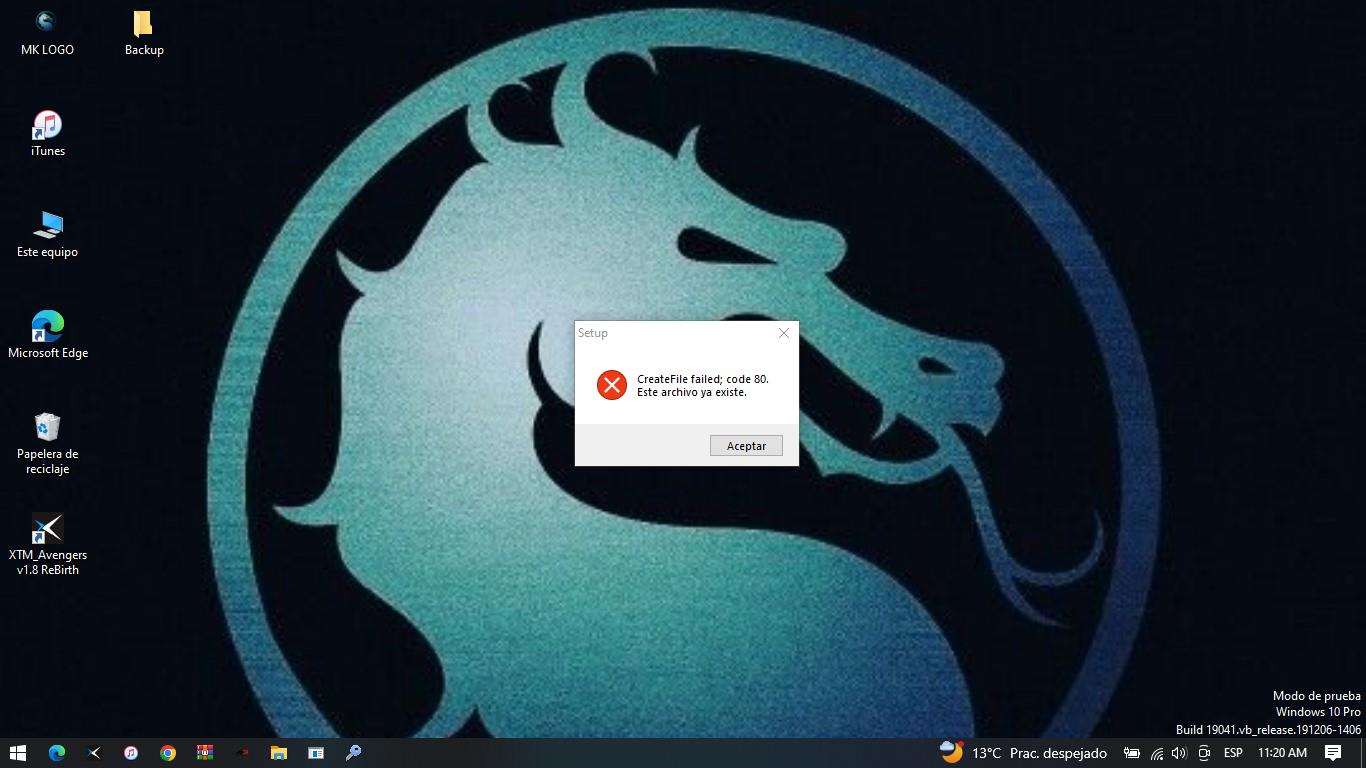Open the weather widget showing 13°C

(x=1022, y=753)
